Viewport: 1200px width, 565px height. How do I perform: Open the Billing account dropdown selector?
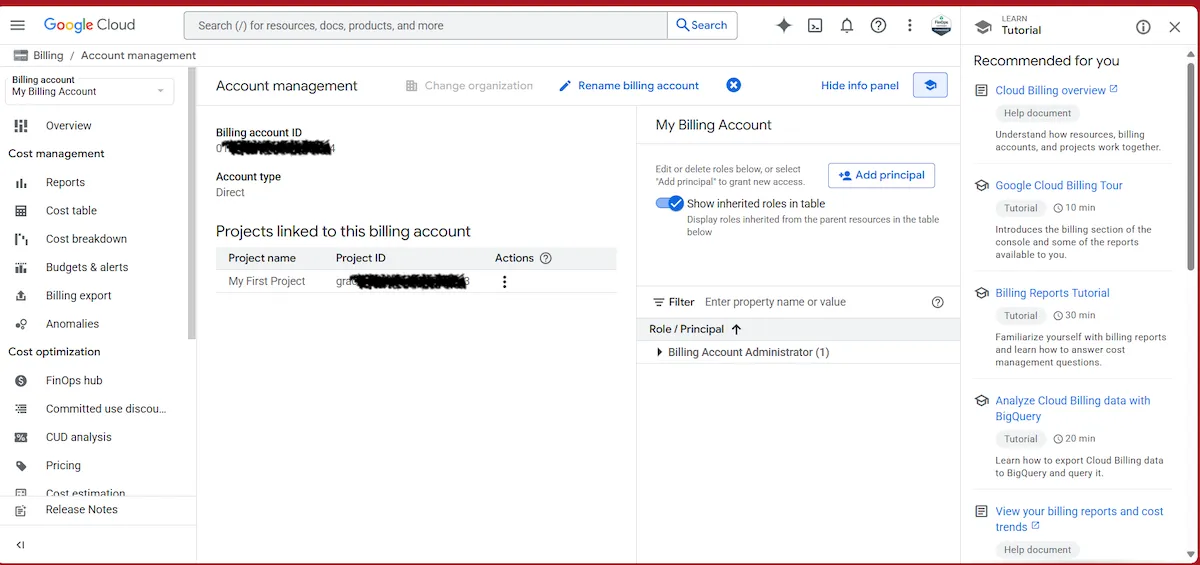(89, 91)
